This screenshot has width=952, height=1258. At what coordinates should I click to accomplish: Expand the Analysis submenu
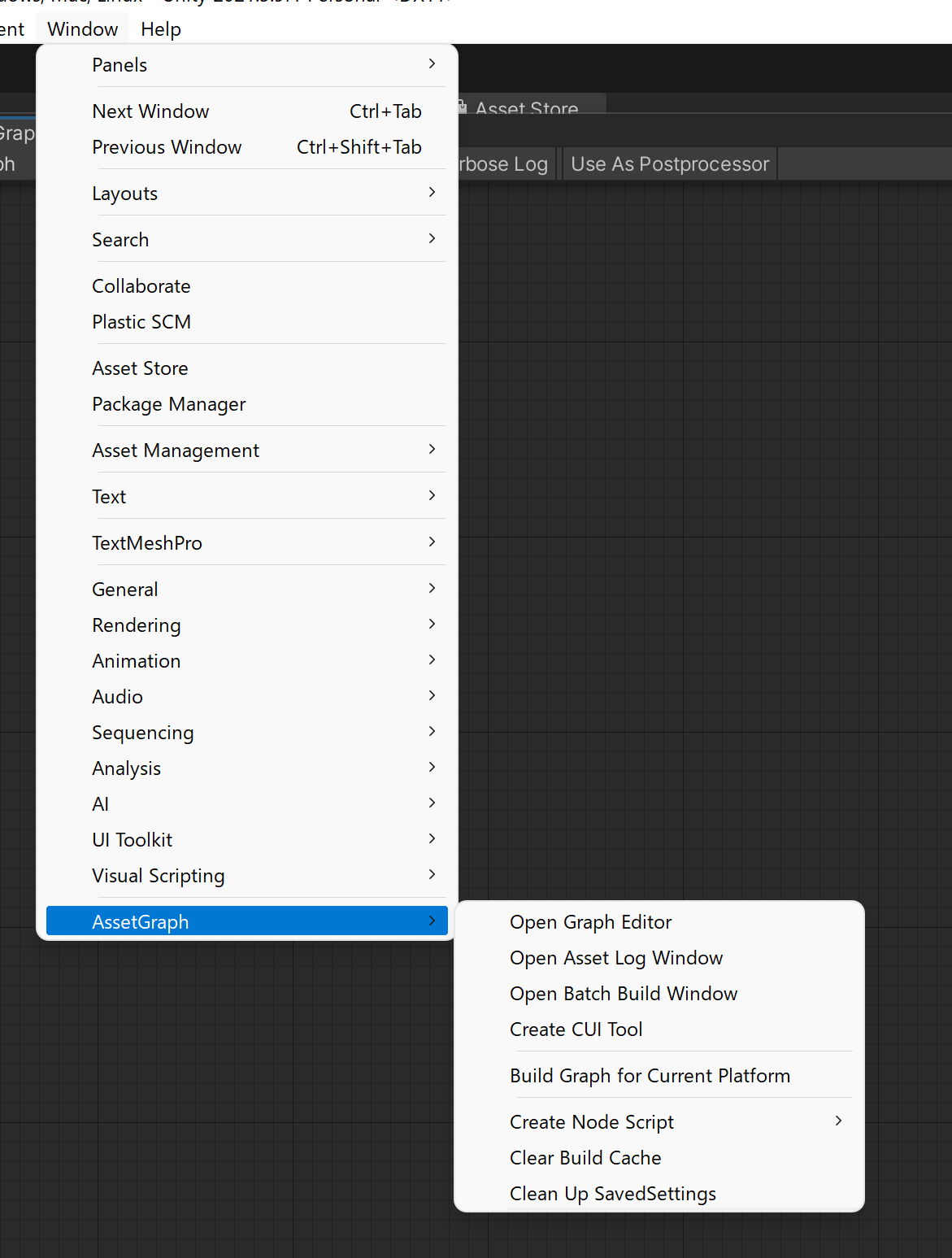click(x=247, y=768)
